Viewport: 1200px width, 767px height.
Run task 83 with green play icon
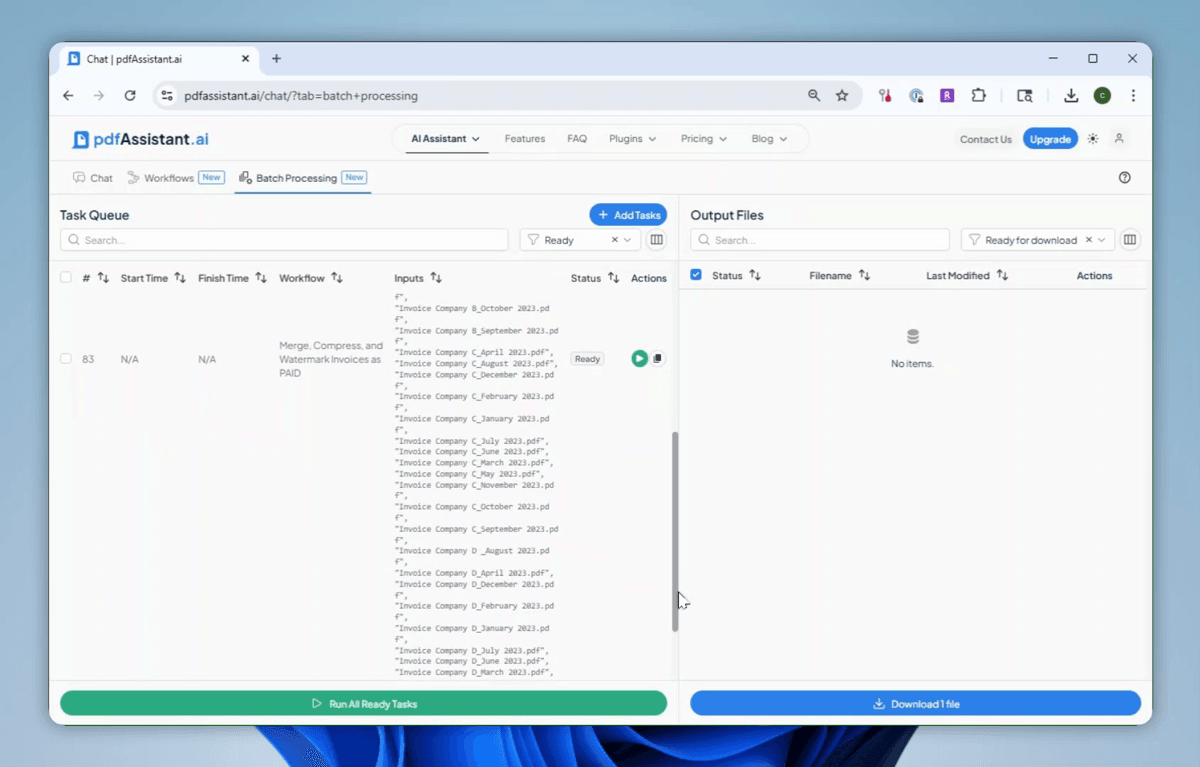[x=639, y=358]
